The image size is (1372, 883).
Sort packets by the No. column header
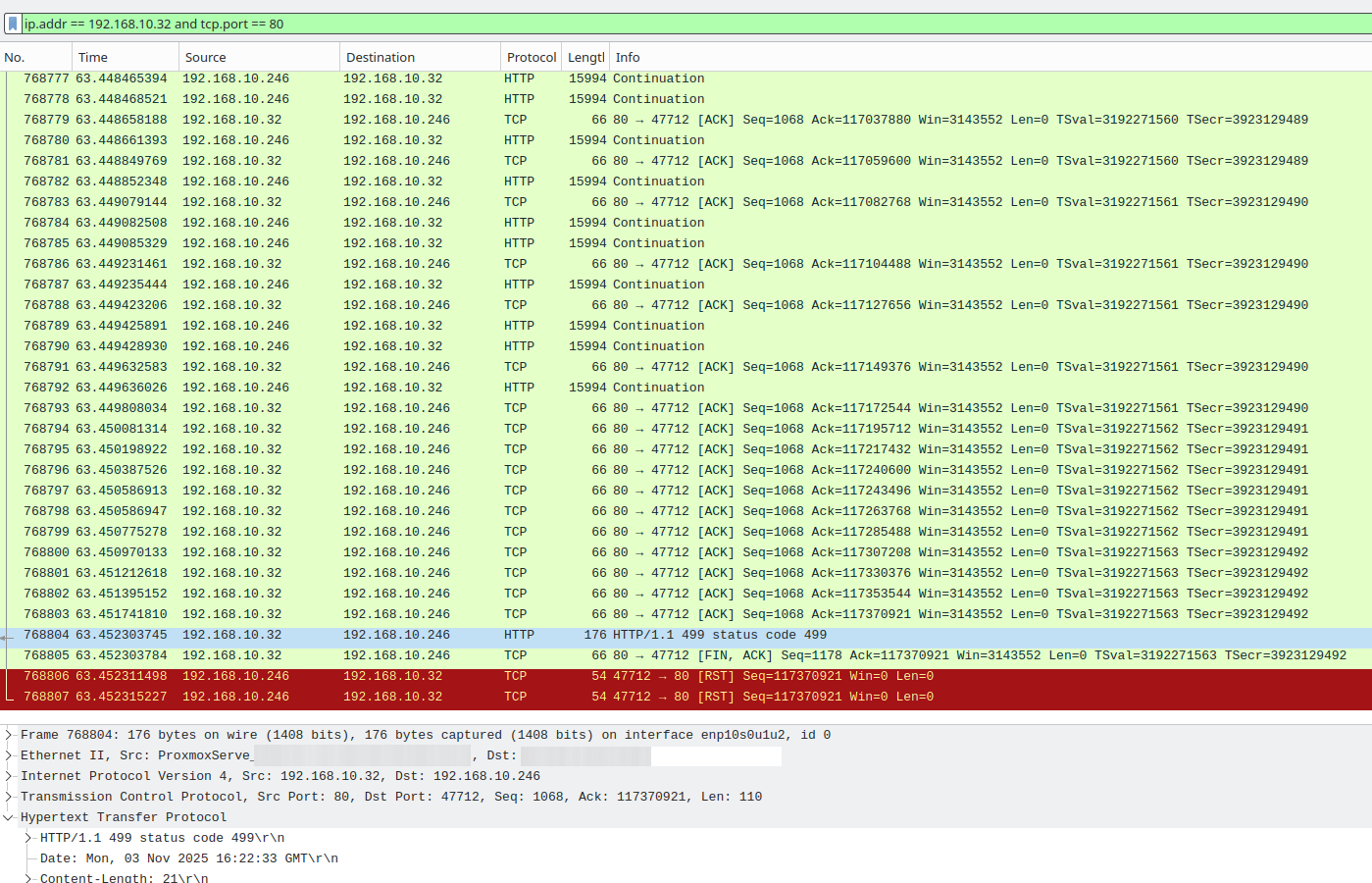(x=35, y=58)
